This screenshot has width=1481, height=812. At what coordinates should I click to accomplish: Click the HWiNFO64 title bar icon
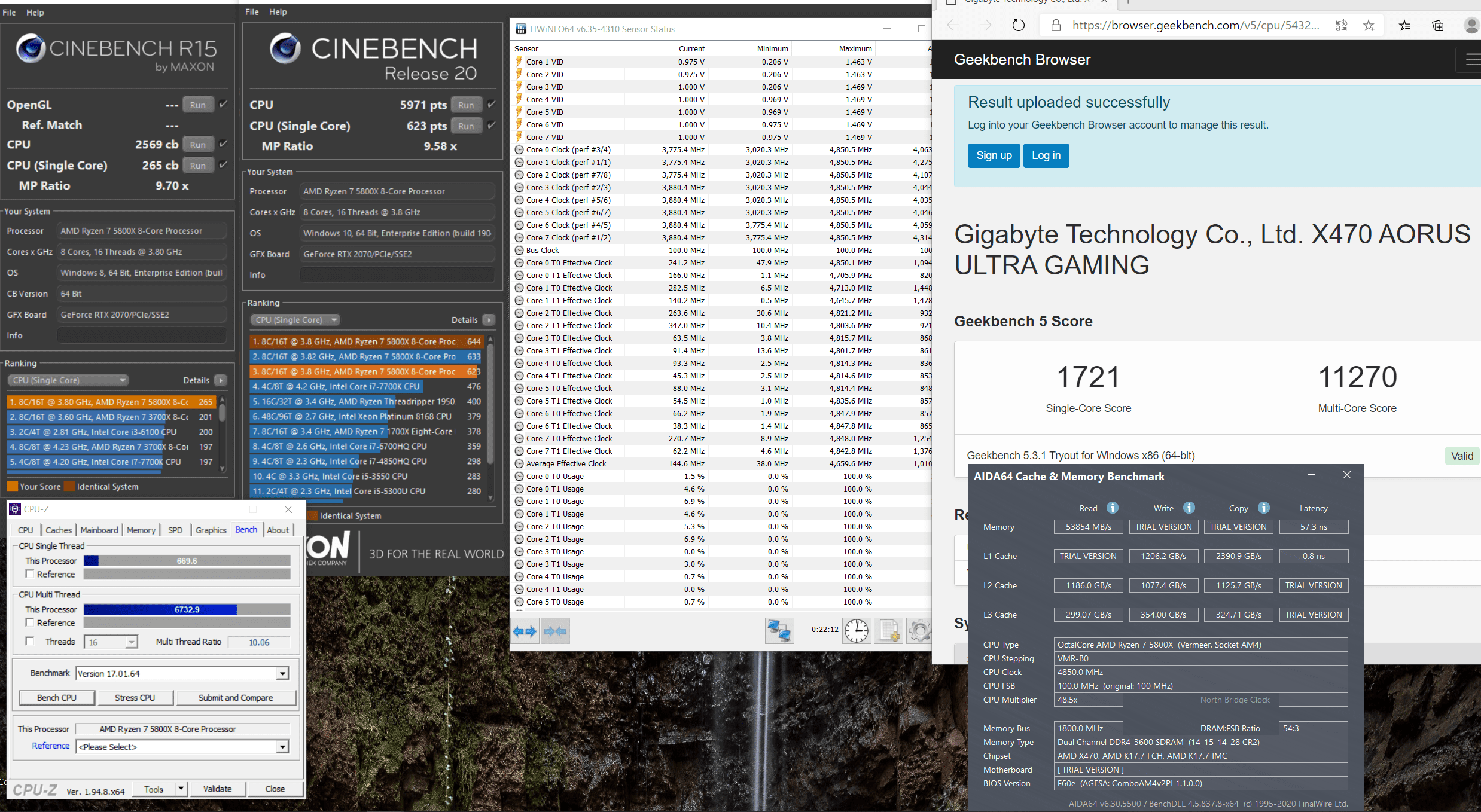coord(521,29)
